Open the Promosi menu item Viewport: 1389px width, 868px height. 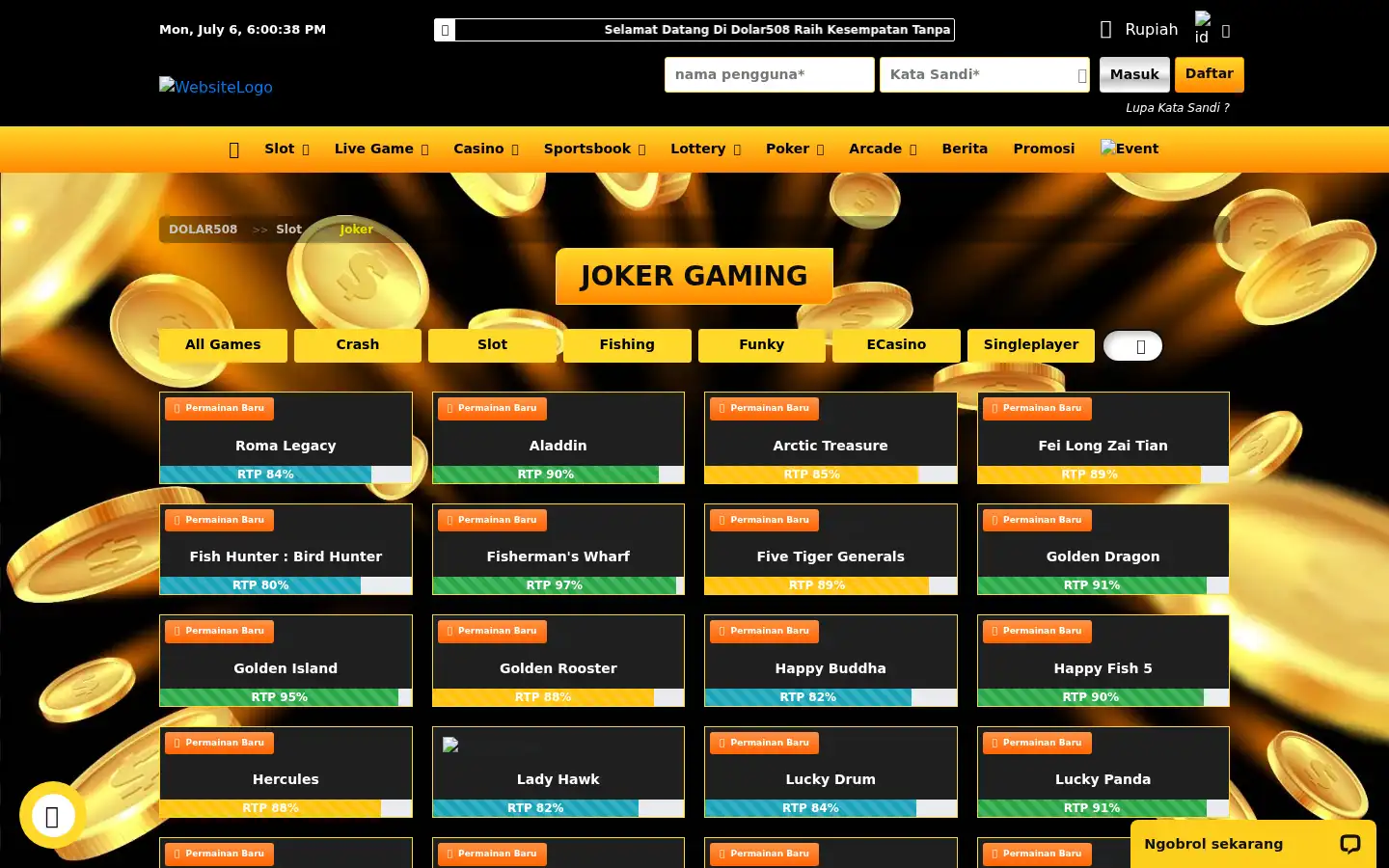coord(1044,149)
